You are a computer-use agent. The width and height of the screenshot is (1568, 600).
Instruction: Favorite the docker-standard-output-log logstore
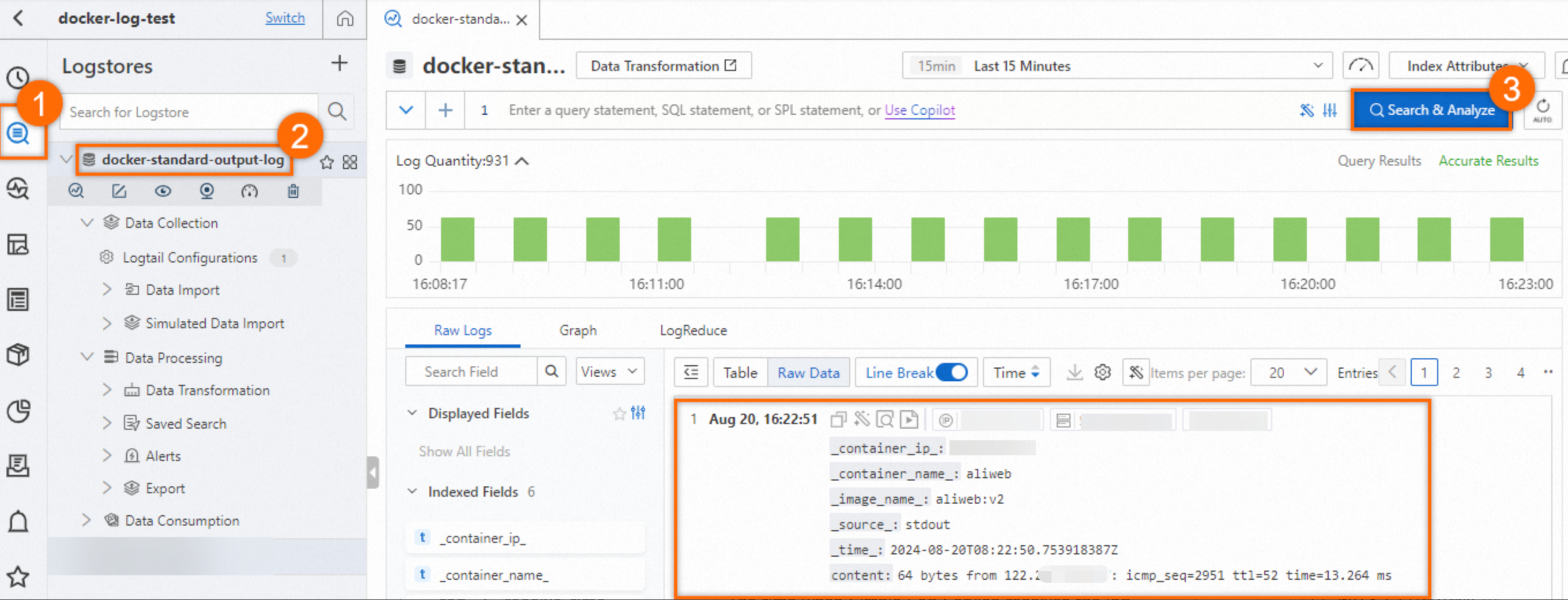click(327, 162)
